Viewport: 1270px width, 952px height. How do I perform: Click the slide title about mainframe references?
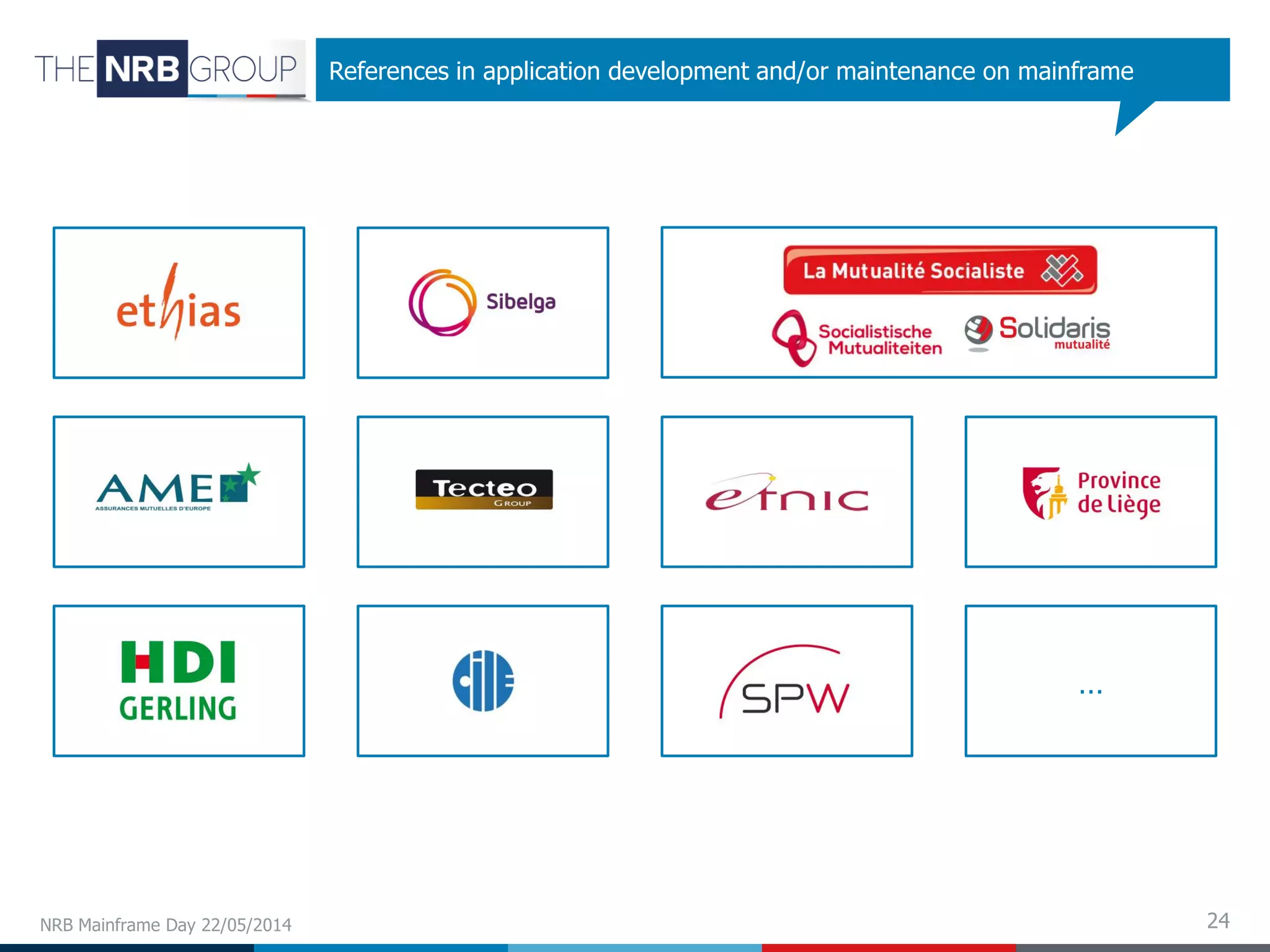tap(731, 71)
